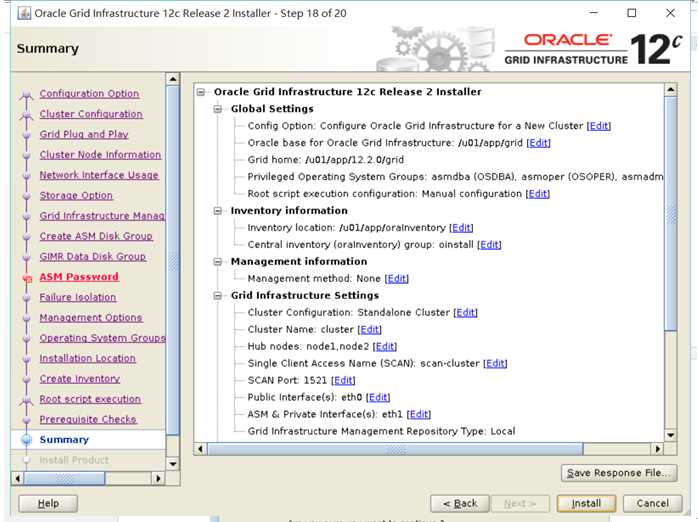Open the Grid Plug and Play step
The image size is (698, 522).
(x=84, y=134)
